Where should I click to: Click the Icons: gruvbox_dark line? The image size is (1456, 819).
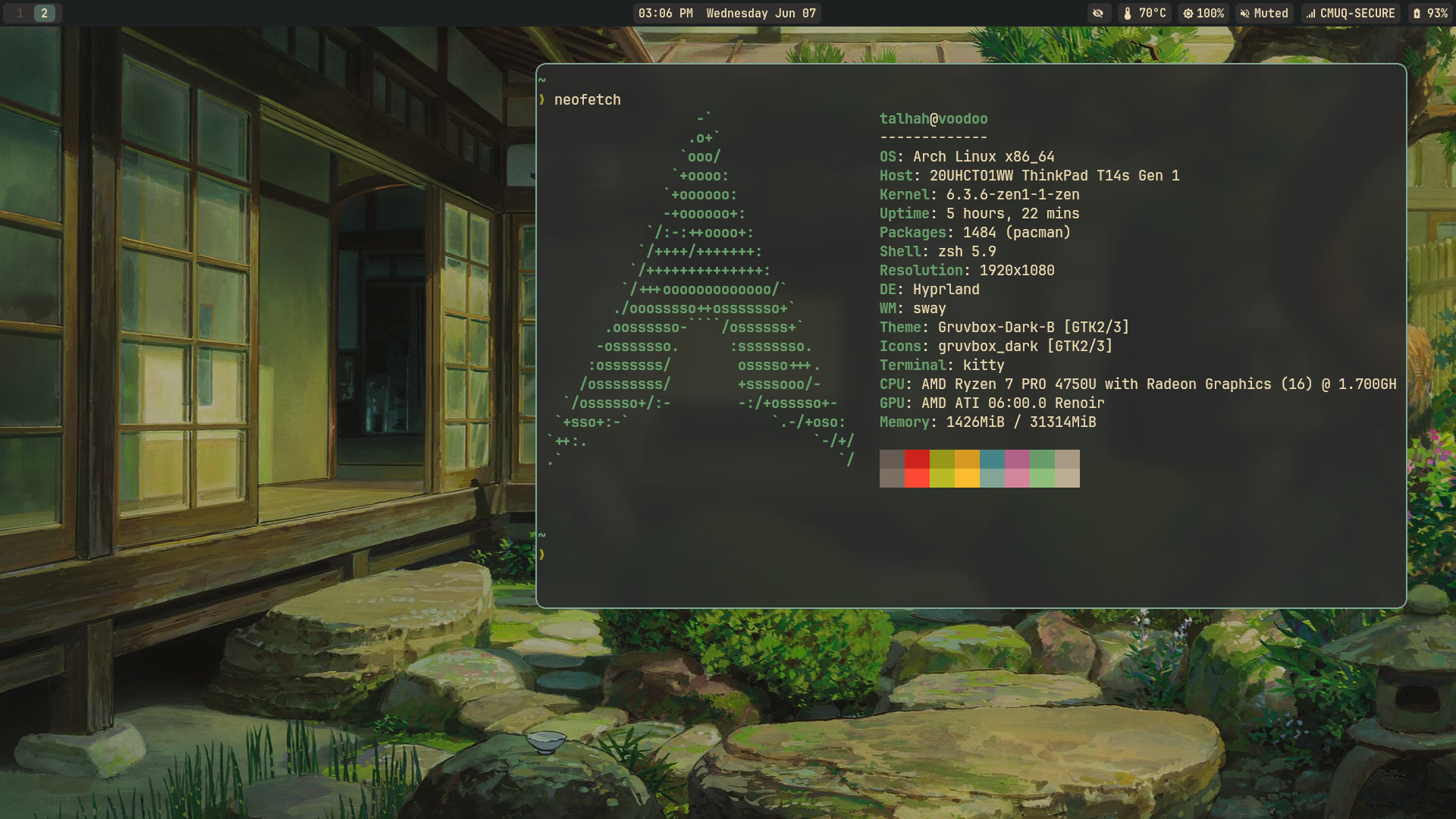pyautogui.click(x=996, y=346)
